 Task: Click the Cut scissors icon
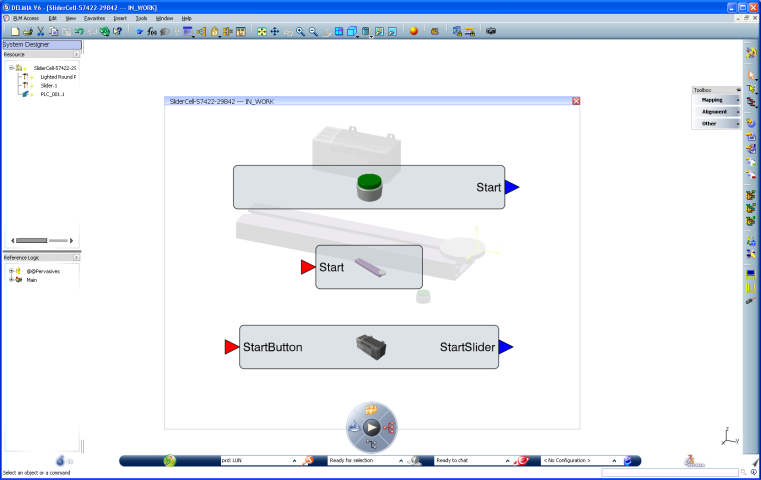click(x=40, y=32)
